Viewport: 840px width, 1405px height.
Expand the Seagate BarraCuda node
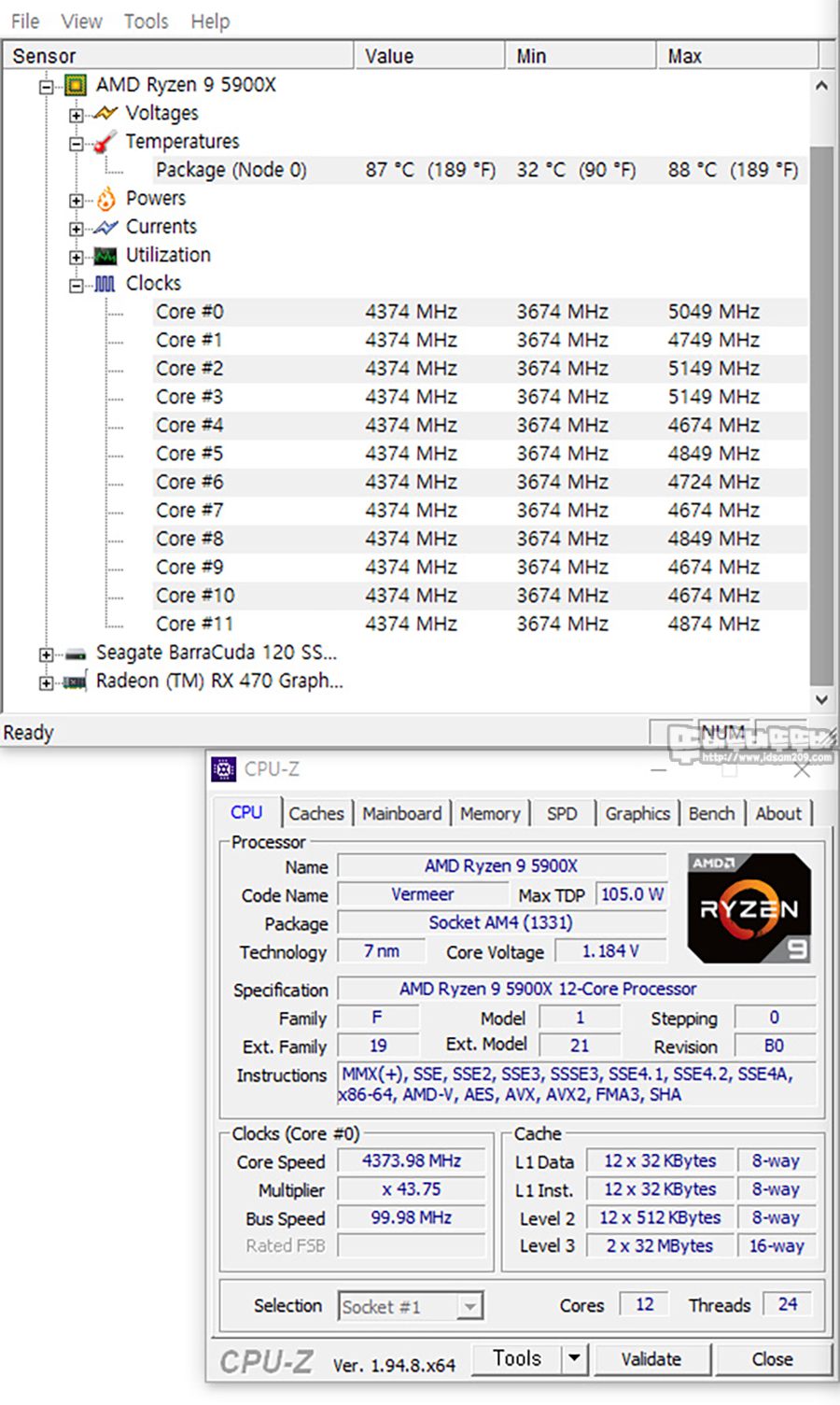[46, 654]
